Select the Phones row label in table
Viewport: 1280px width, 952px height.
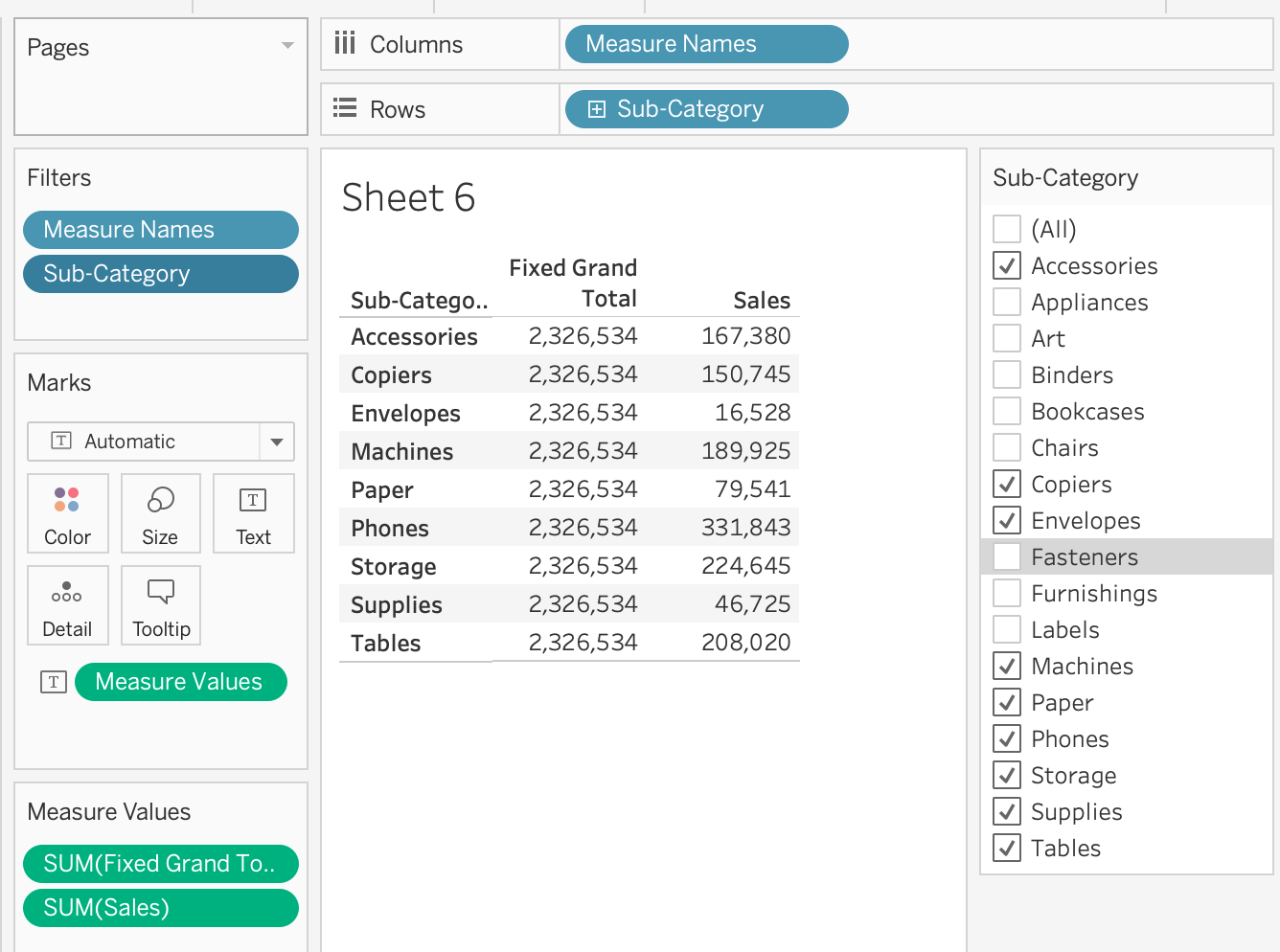(390, 529)
